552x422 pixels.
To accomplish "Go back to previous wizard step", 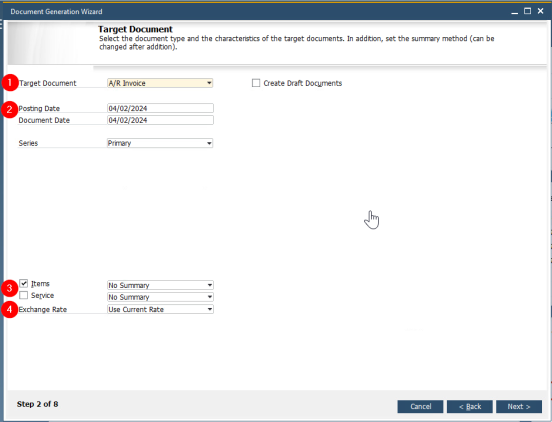I will tap(470, 407).
